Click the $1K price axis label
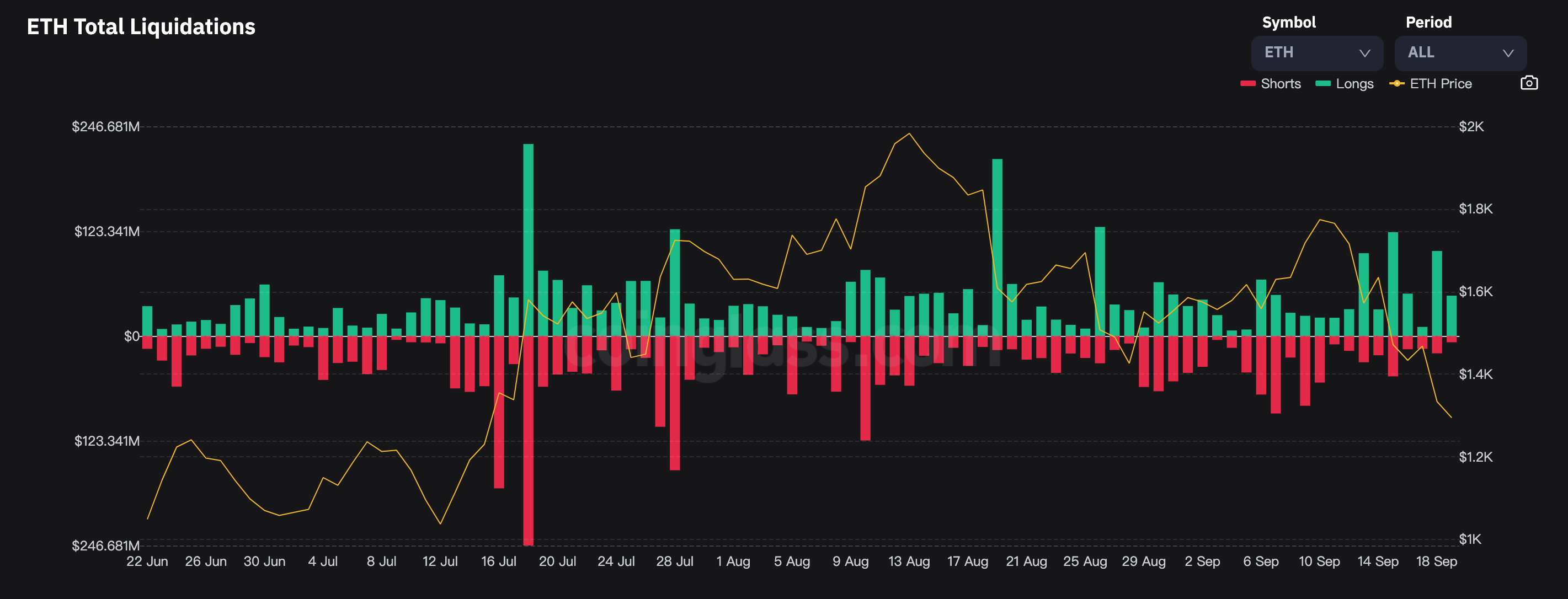 coord(1470,539)
